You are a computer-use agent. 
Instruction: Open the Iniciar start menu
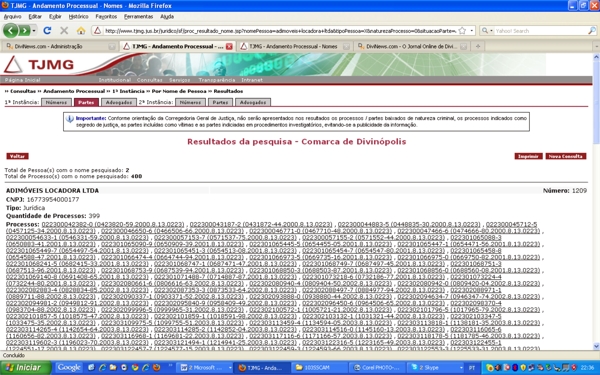click(26, 368)
